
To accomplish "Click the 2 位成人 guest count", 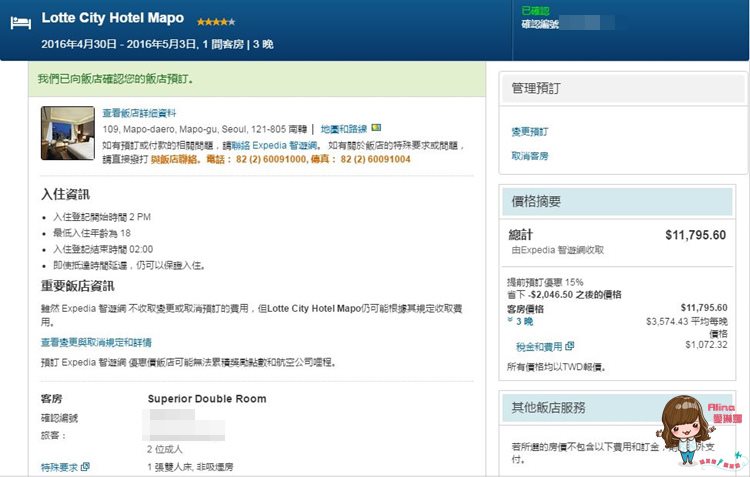I will pos(165,449).
